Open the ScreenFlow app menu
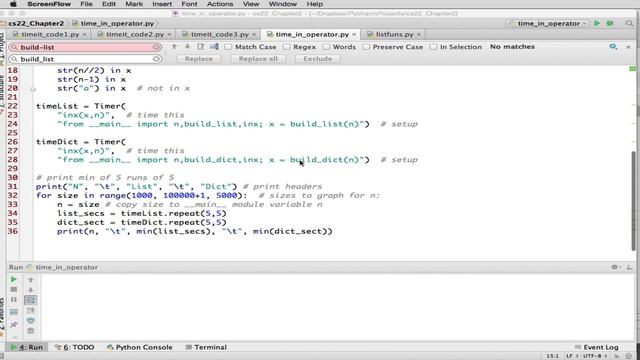The width and height of the screenshot is (640, 360). [49, 4]
